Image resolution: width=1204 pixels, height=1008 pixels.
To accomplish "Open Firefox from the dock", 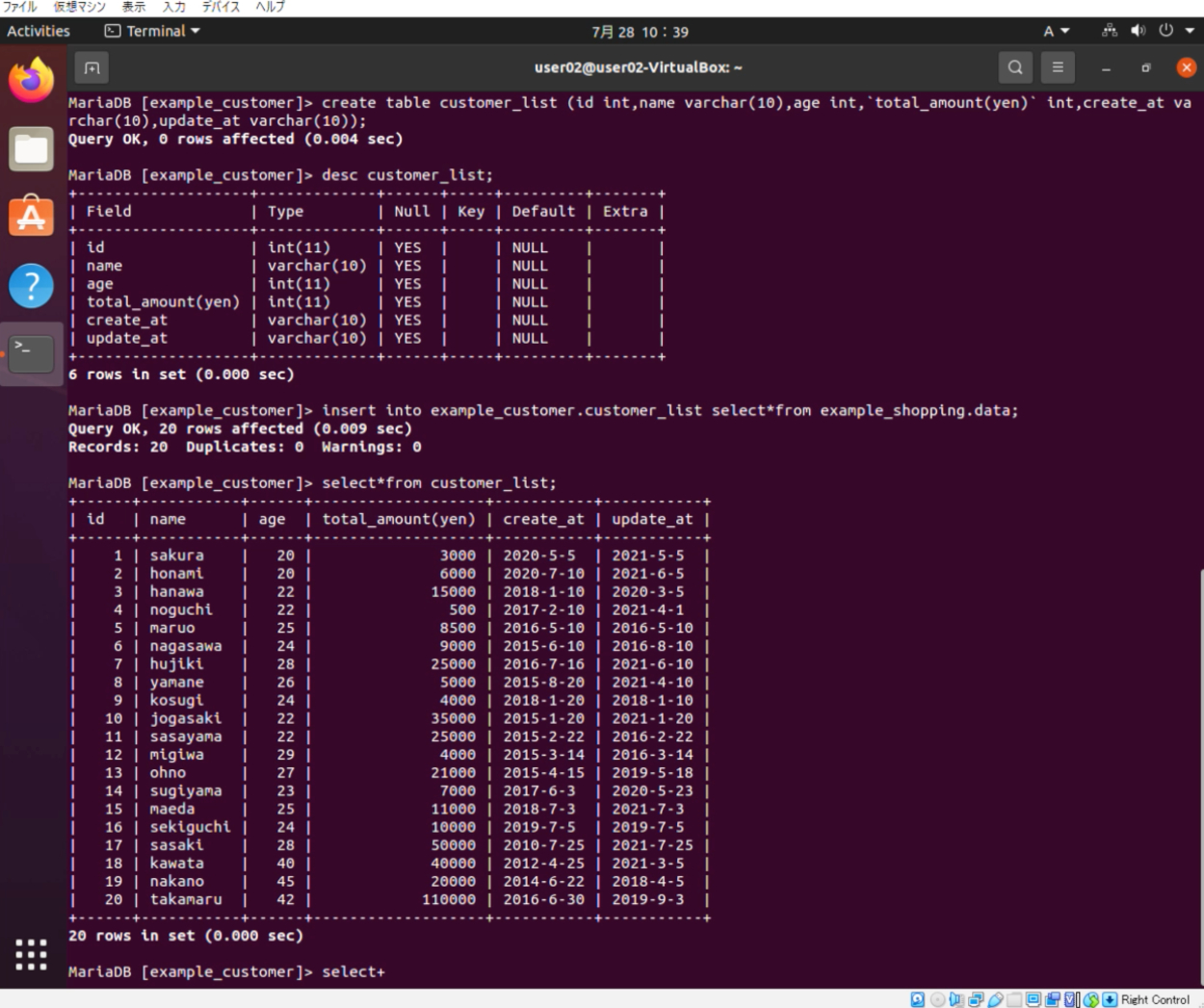I will tap(31, 80).
